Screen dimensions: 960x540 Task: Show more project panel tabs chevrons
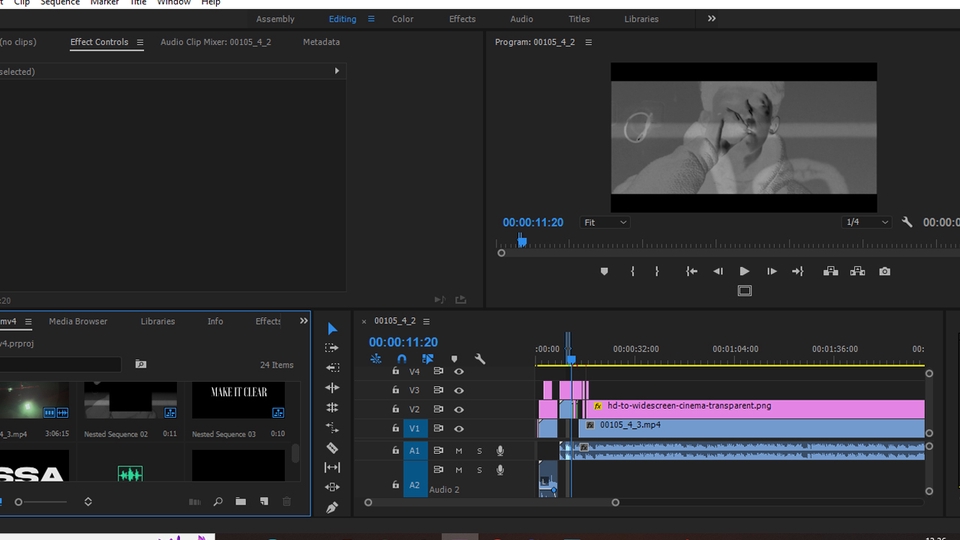304,321
